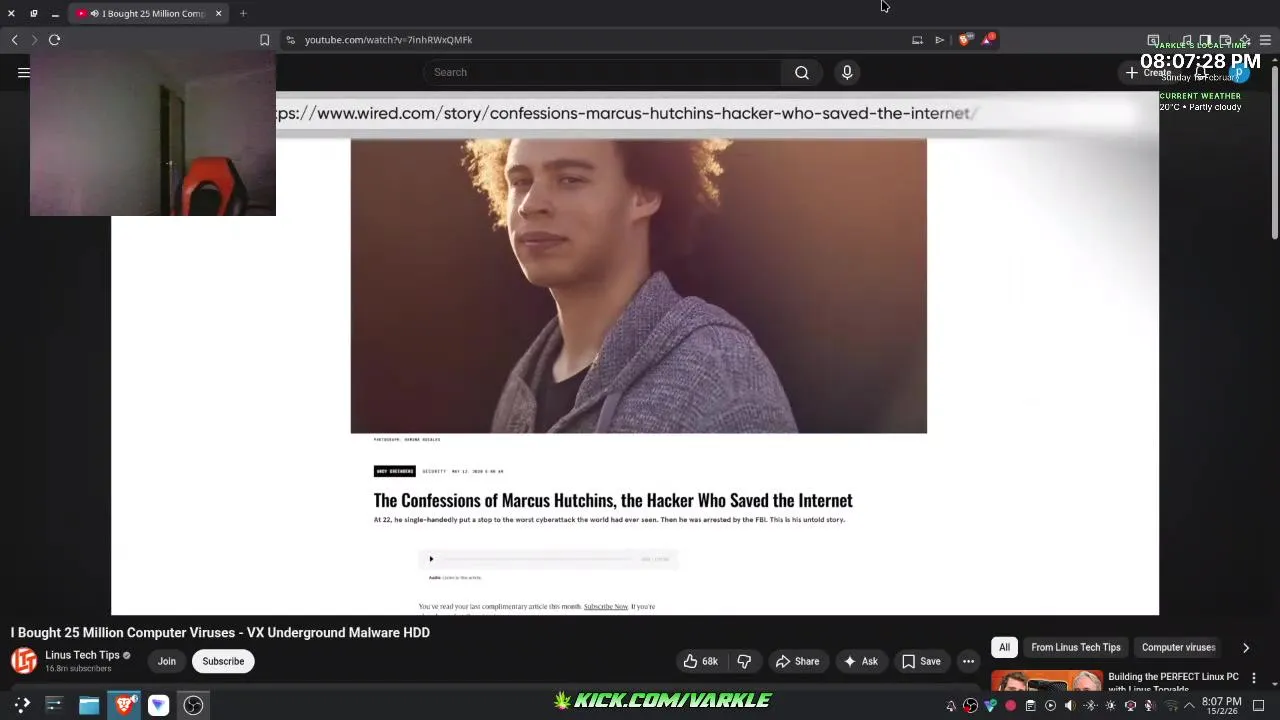The height and width of the screenshot is (720, 1280).
Task: Click the YouTube page vertical scrollbar
Action: click(x=1275, y=150)
